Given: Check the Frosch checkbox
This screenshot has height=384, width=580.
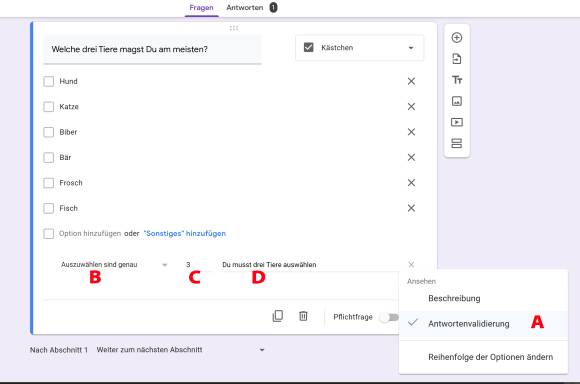Looking at the screenshot, I should pyautogui.click(x=49, y=183).
